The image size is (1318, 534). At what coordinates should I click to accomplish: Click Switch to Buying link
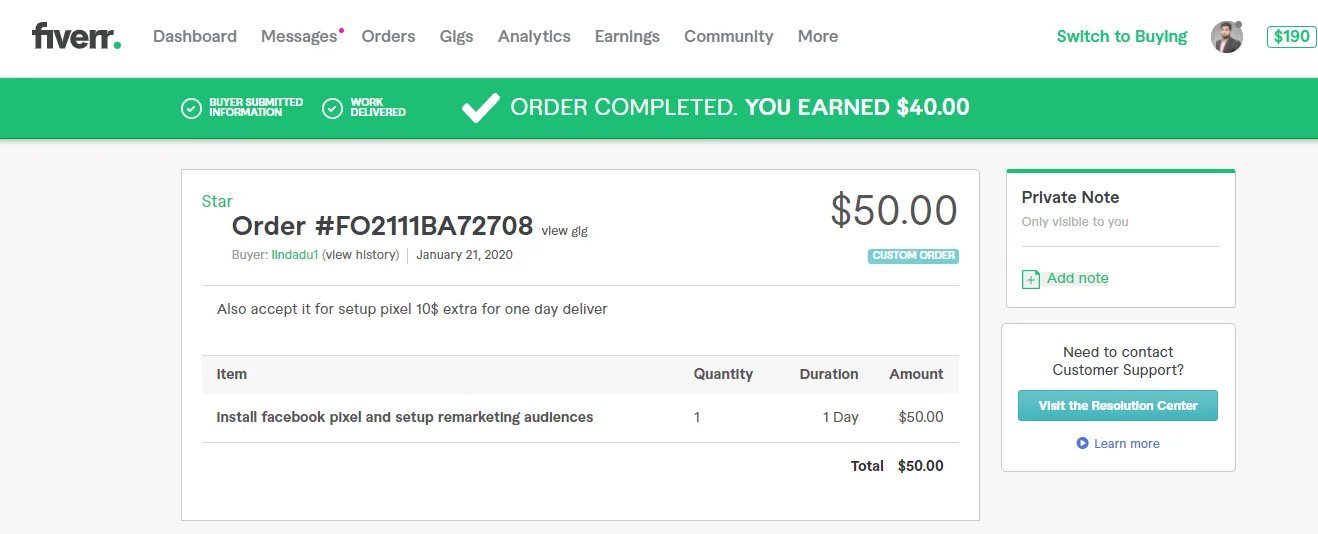1121,37
